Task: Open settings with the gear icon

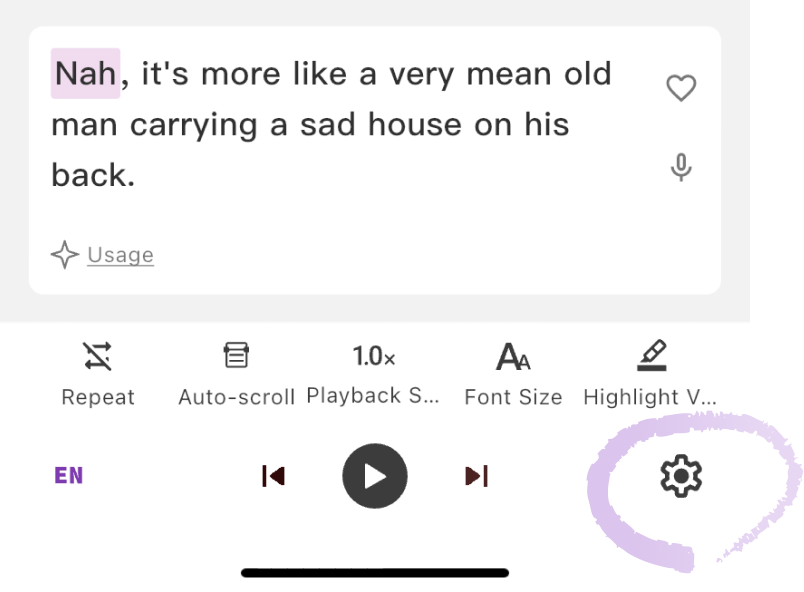Action: [681, 476]
